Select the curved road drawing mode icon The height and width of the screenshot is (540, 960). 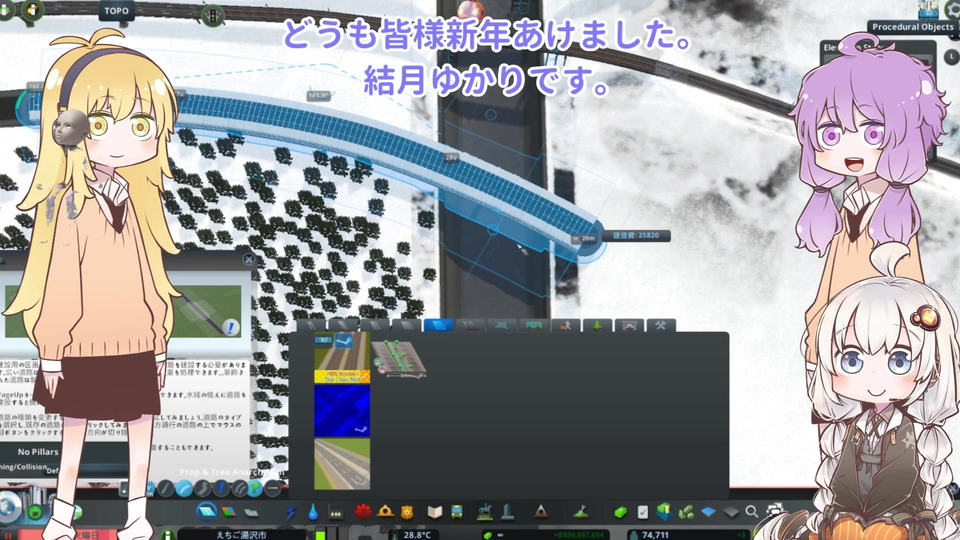(184, 488)
